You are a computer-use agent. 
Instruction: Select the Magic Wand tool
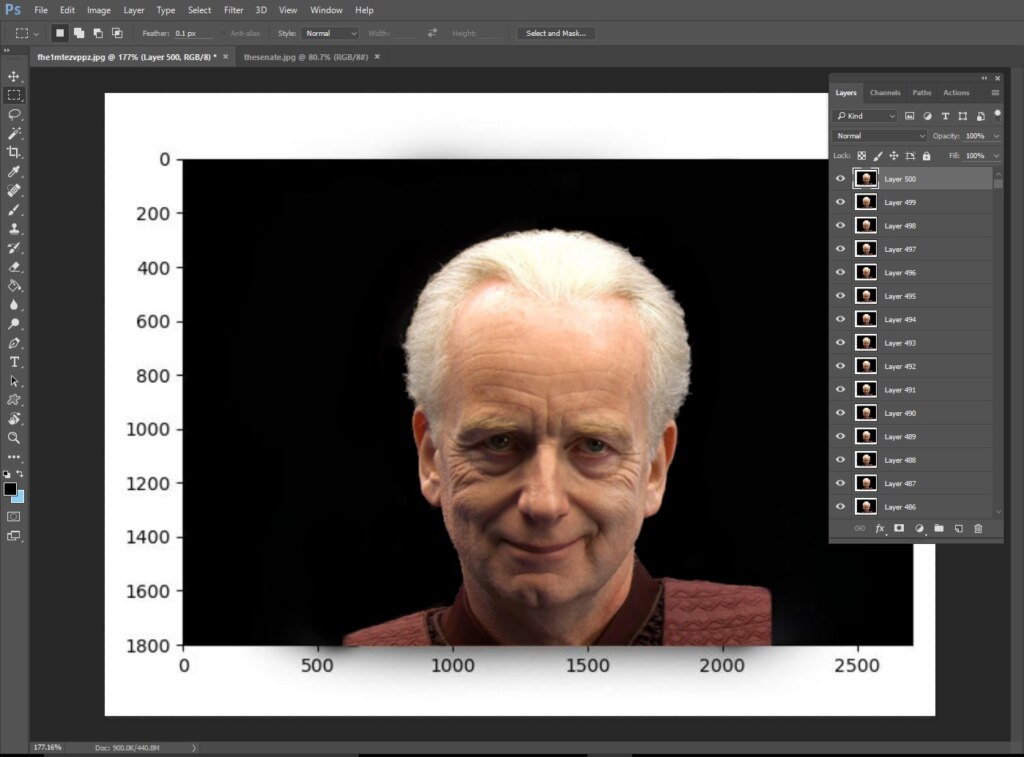pyautogui.click(x=14, y=133)
